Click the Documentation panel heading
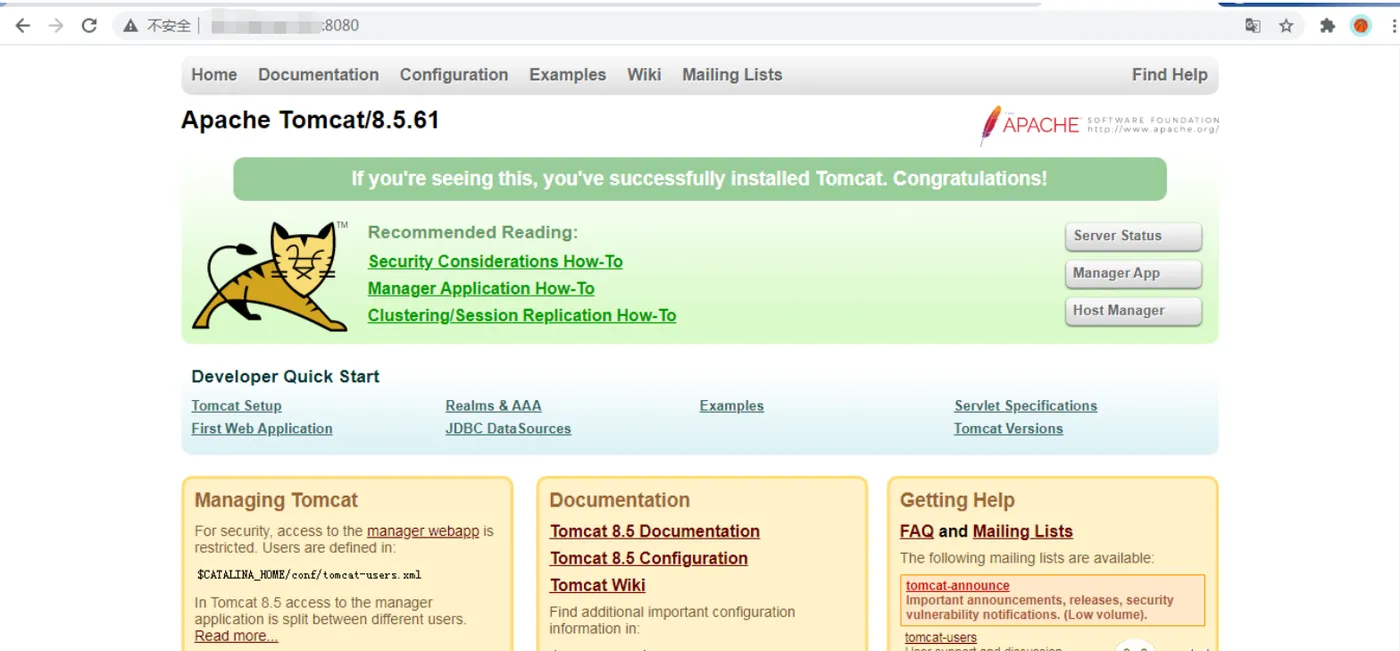The width and height of the screenshot is (1400, 651). 620,500
